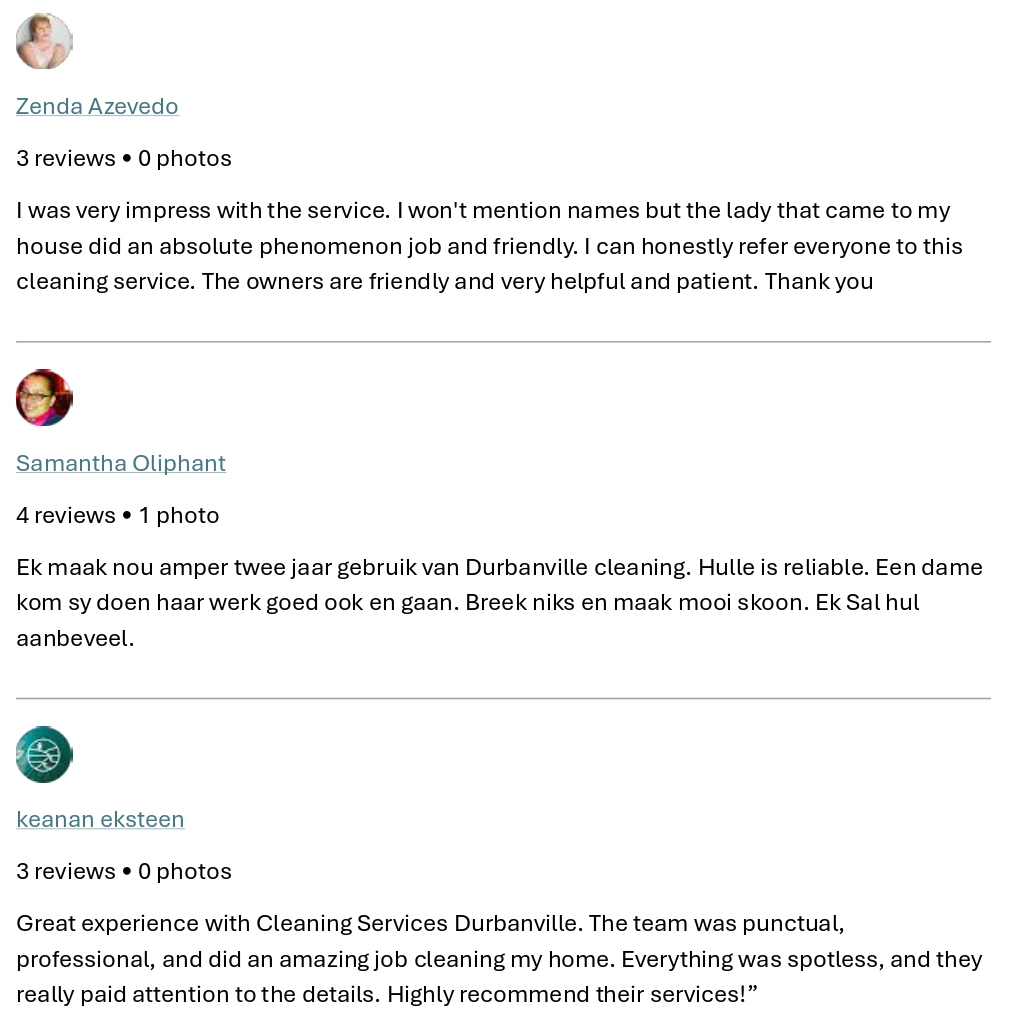
Task: Click the review starting 'I was very impress'
Action: pos(490,246)
